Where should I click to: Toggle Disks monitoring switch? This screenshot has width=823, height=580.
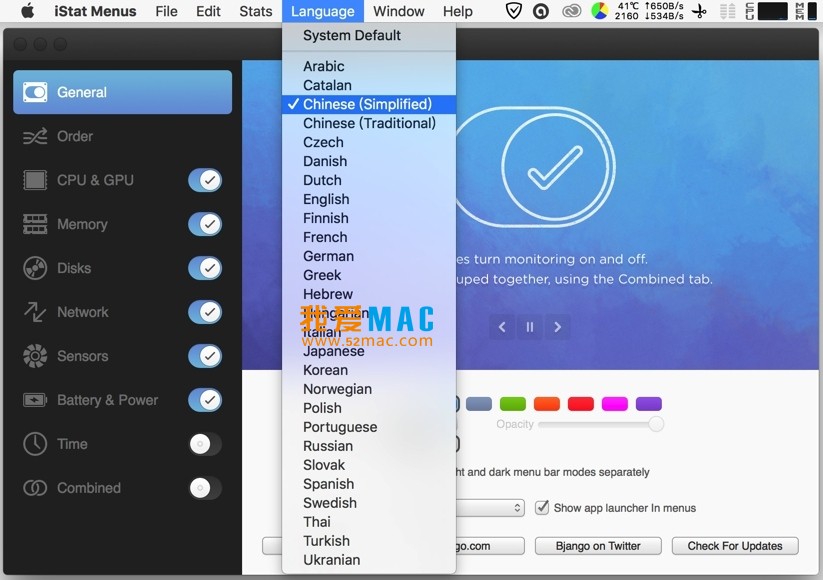205,268
